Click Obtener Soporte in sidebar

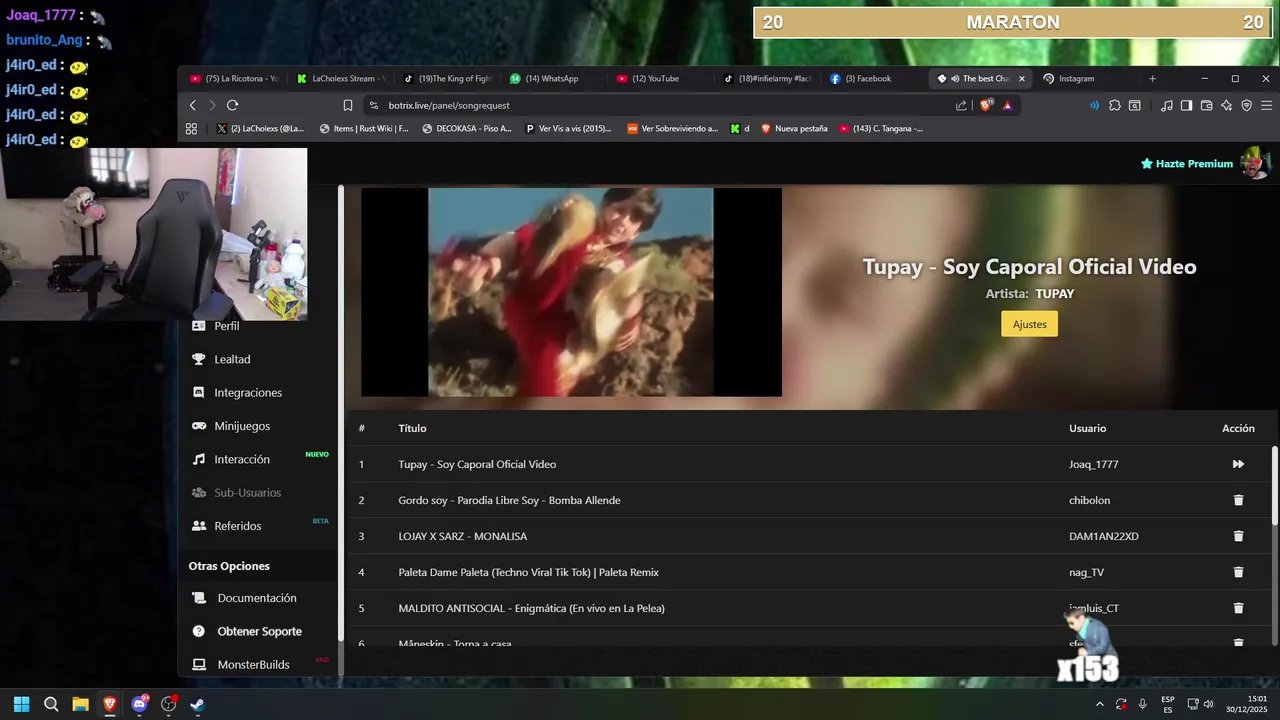(x=260, y=631)
